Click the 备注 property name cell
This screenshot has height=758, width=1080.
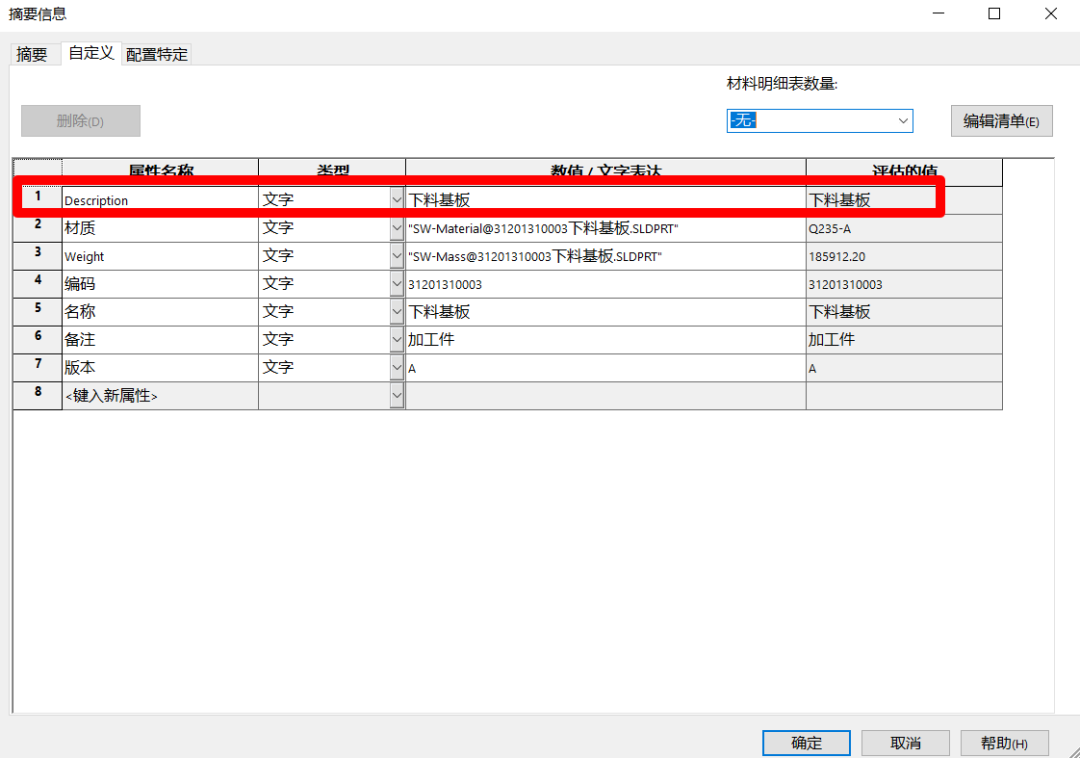(160, 340)
